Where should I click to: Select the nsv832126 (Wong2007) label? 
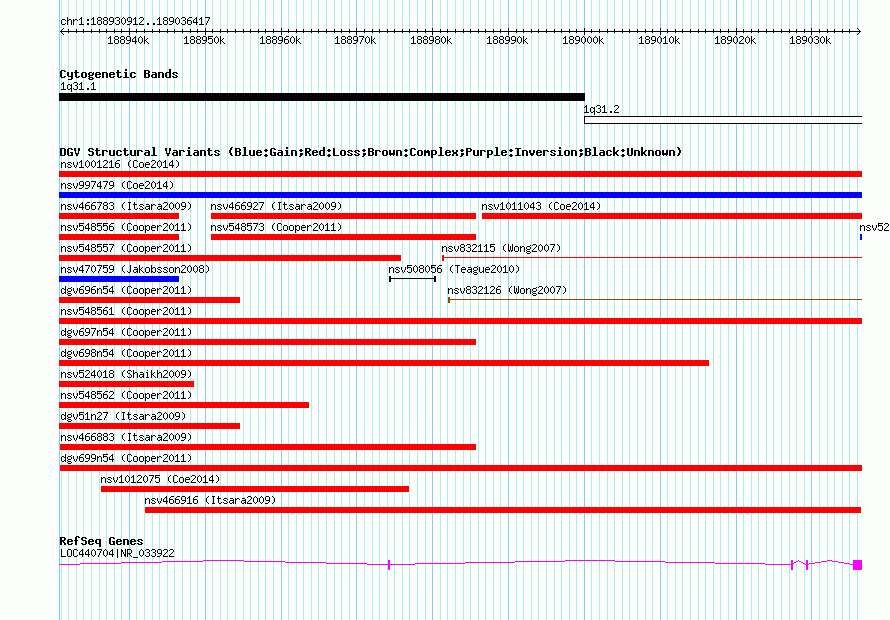pos(507,290)
